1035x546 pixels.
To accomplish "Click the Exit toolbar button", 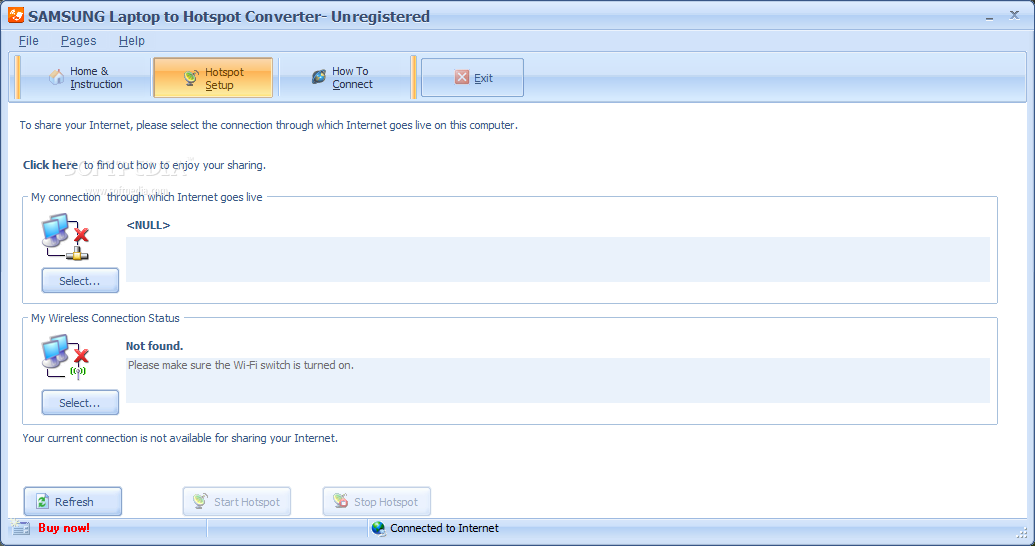I will [473, 78].
